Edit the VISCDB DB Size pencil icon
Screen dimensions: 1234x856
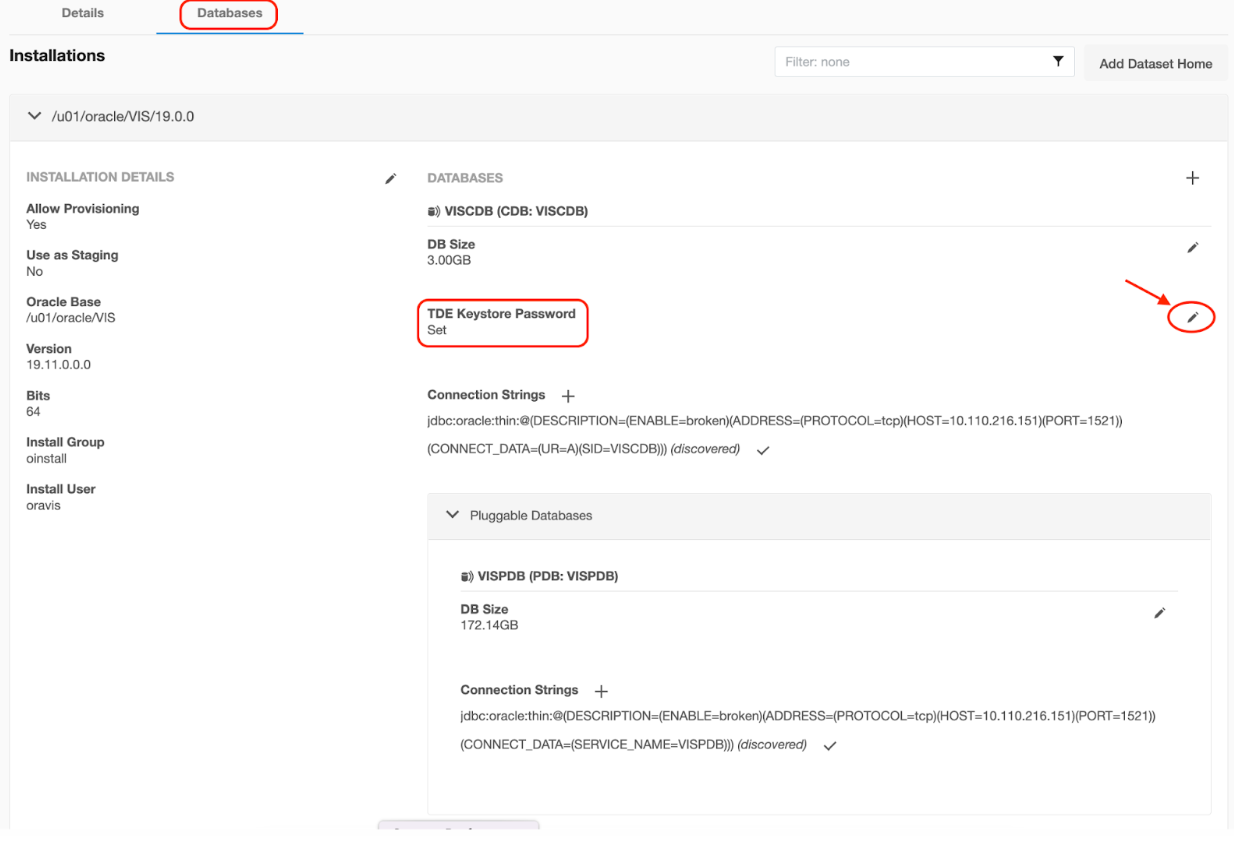click(1192, 248)
